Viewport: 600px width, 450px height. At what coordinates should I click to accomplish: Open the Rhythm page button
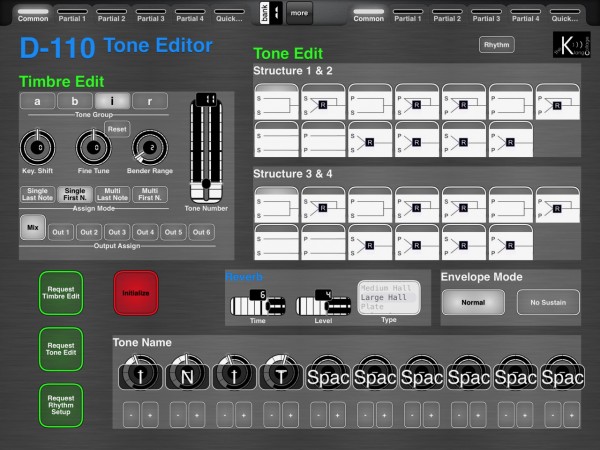click(x=496, y=45)
